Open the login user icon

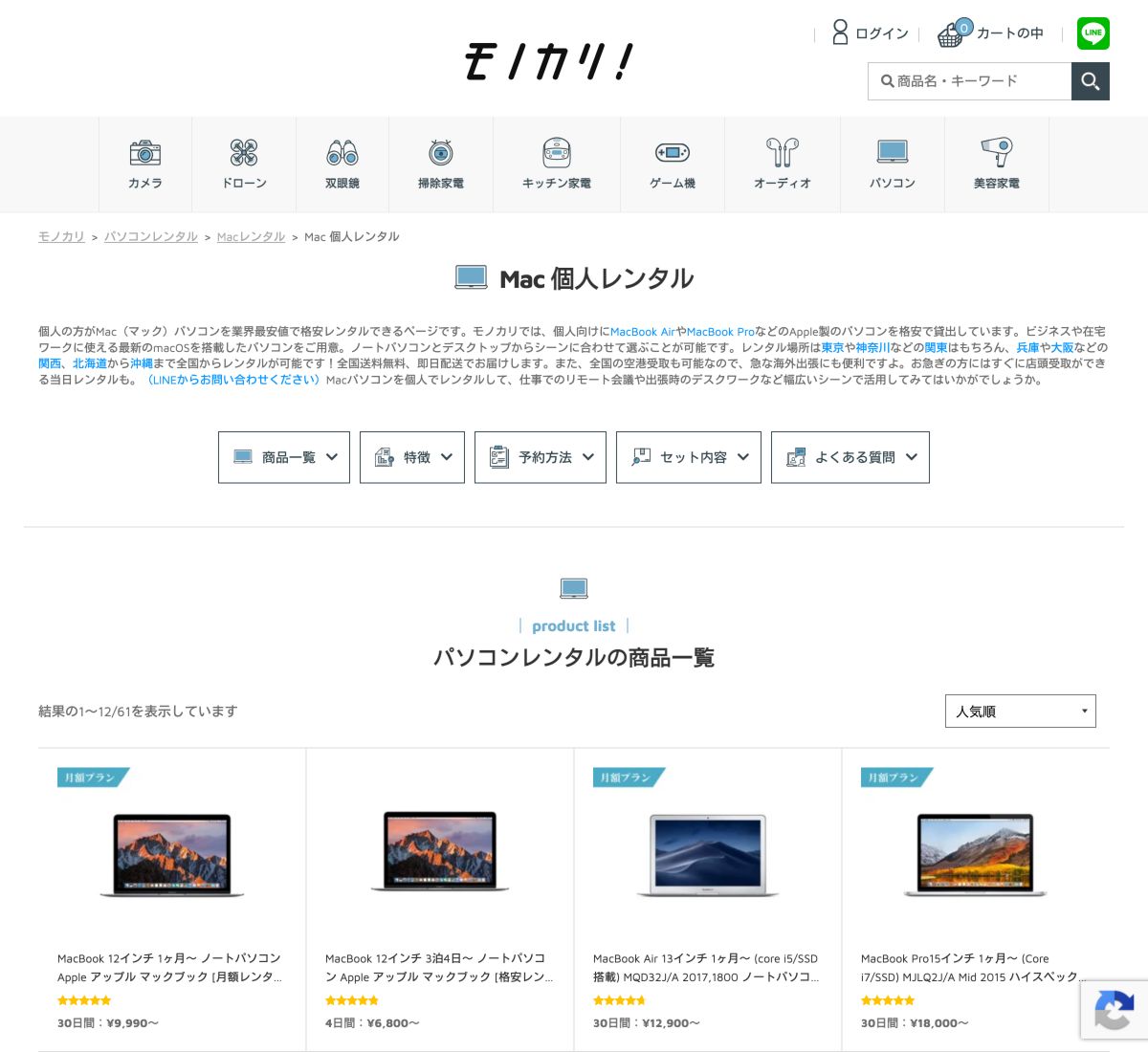840,33
